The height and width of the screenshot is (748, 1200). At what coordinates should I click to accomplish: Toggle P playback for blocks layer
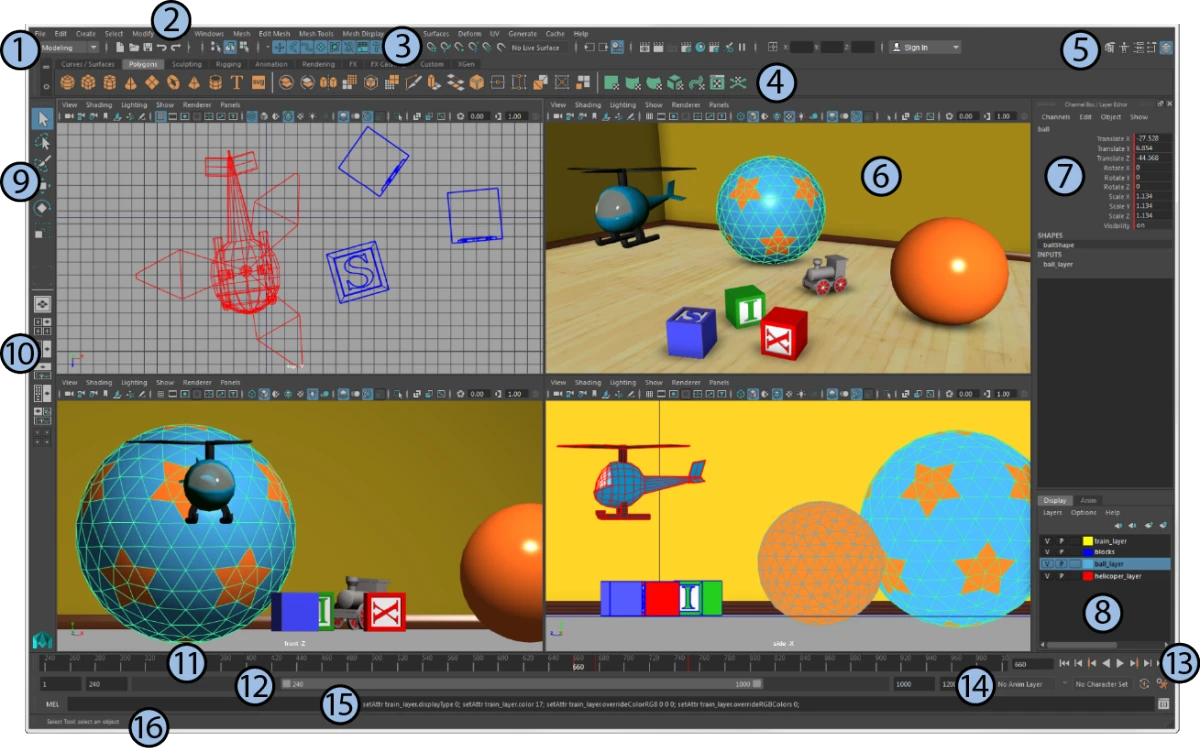(1061, 552)
